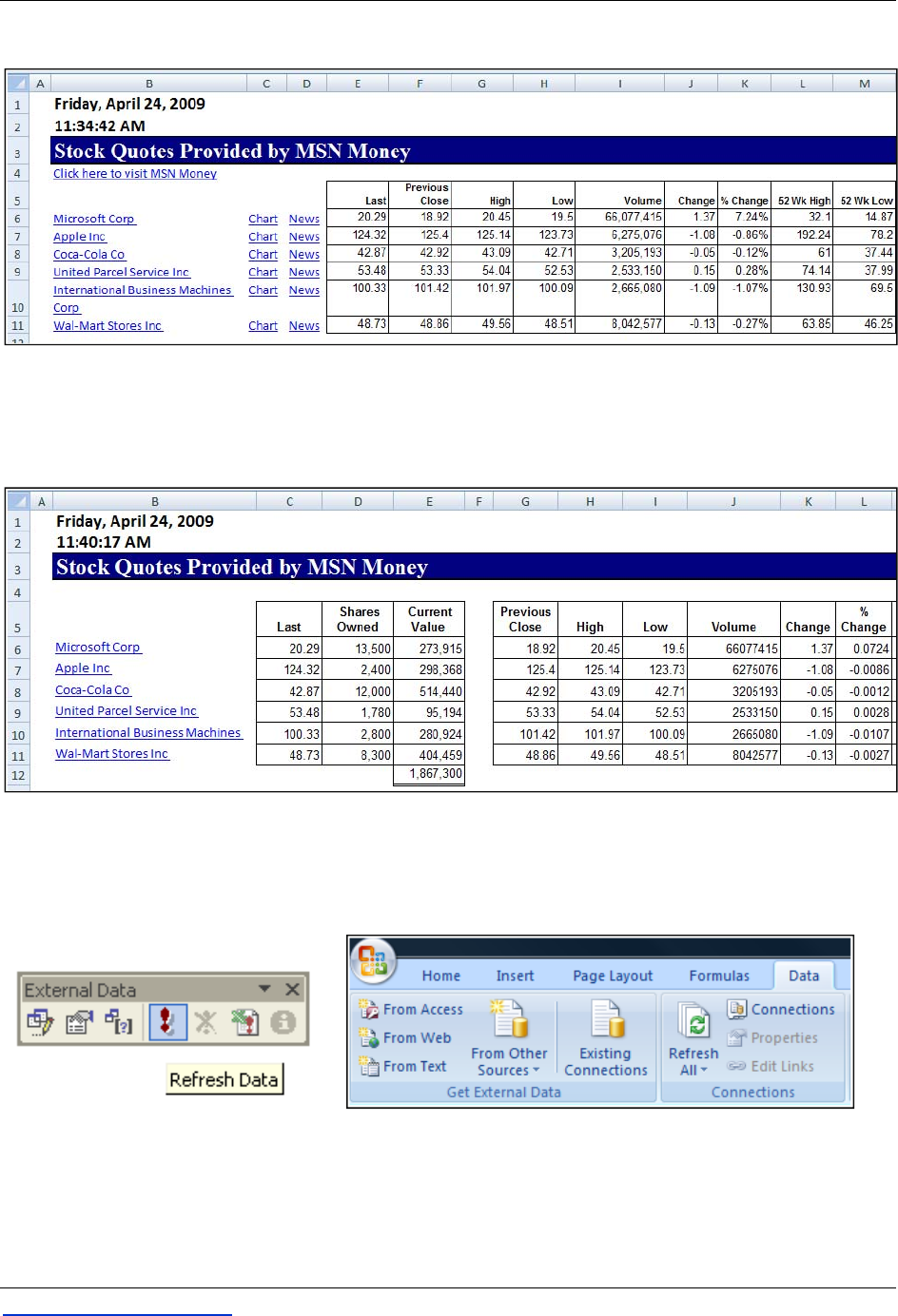The height and width of the screenshot is (1316, 898).
Task: Open Chart link in the Coca-Cola Co row
Action: pos(263,255)
